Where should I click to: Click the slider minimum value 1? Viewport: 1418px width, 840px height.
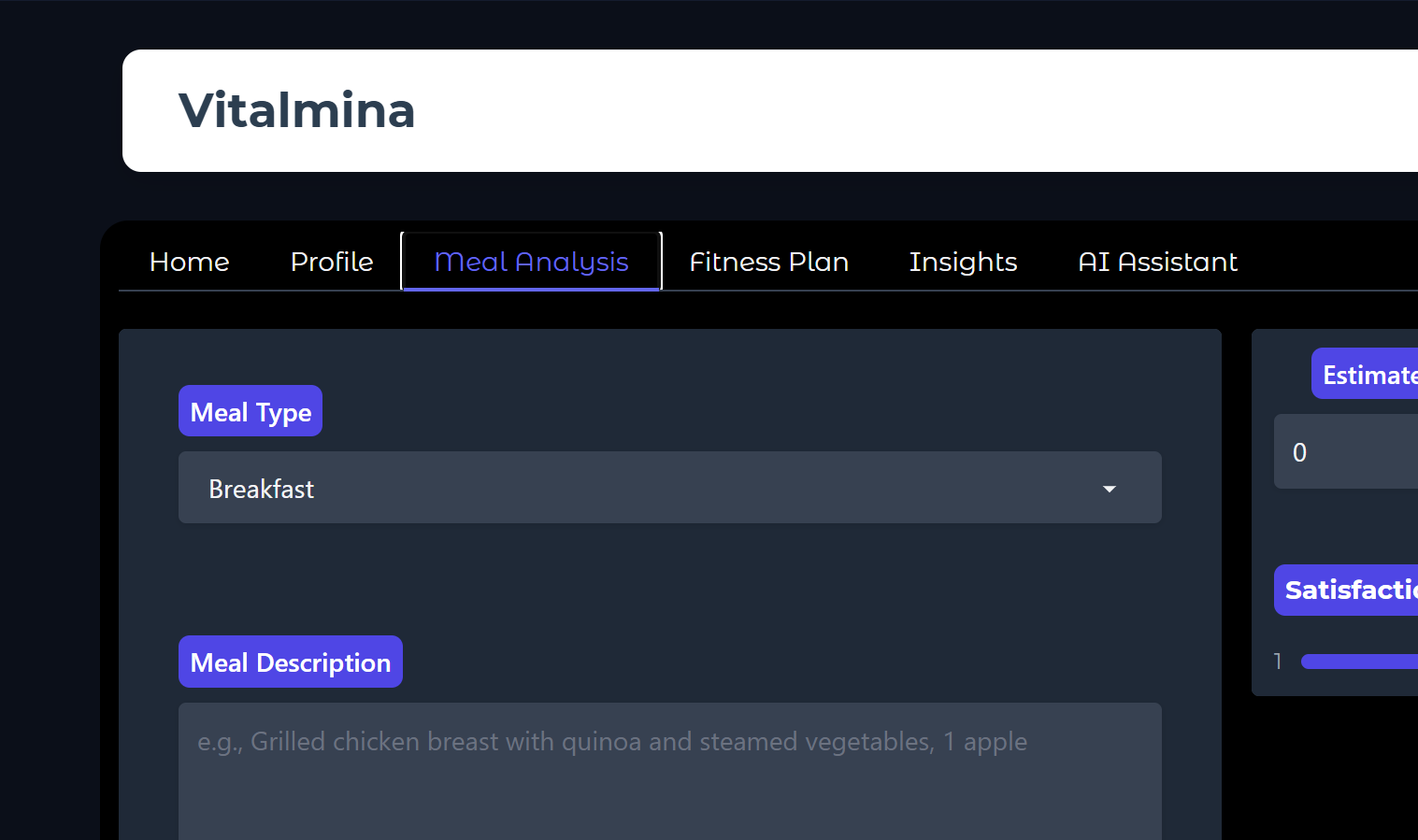pos(1278,662)
